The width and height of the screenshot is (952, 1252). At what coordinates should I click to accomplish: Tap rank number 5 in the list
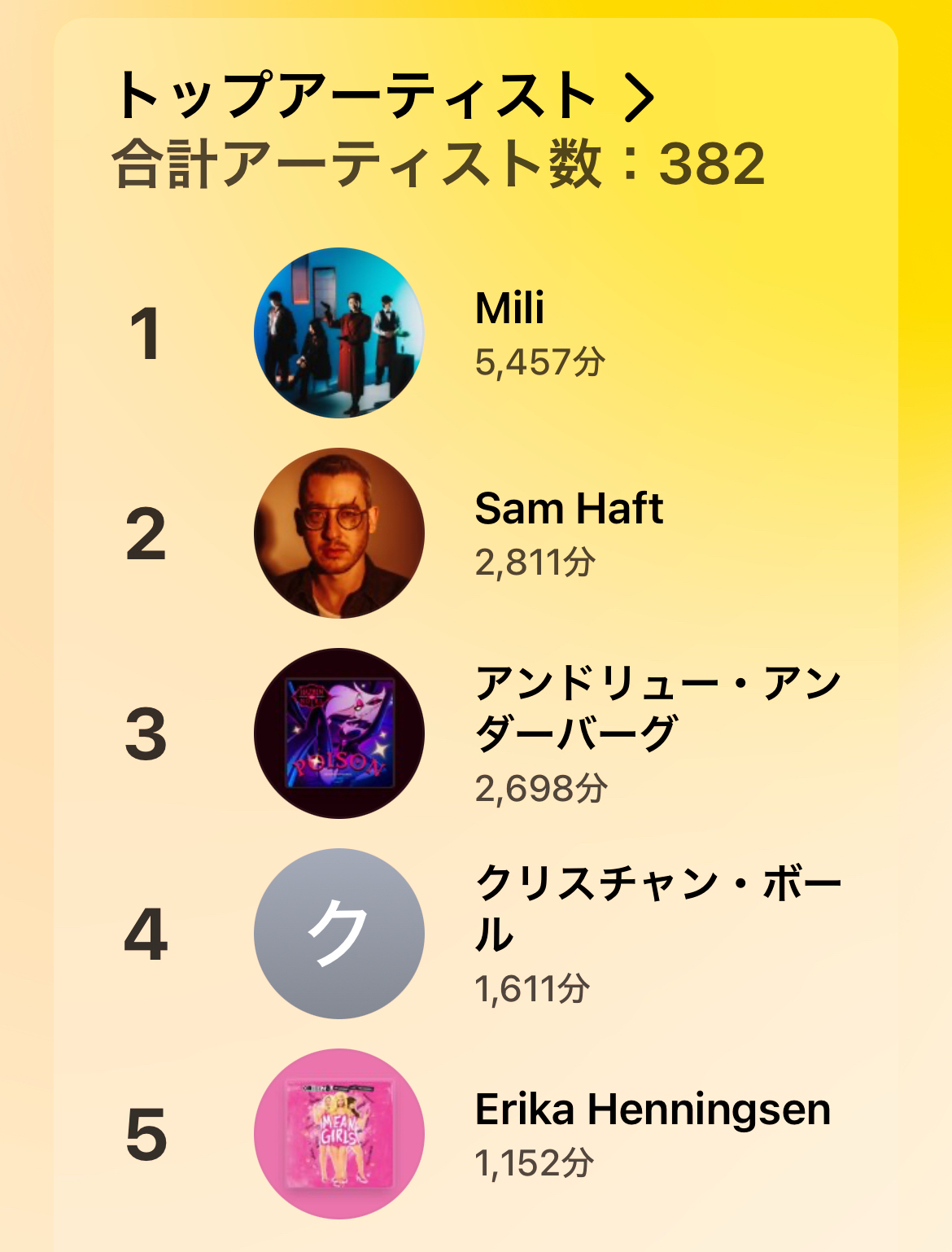[x=146, y=1135]
